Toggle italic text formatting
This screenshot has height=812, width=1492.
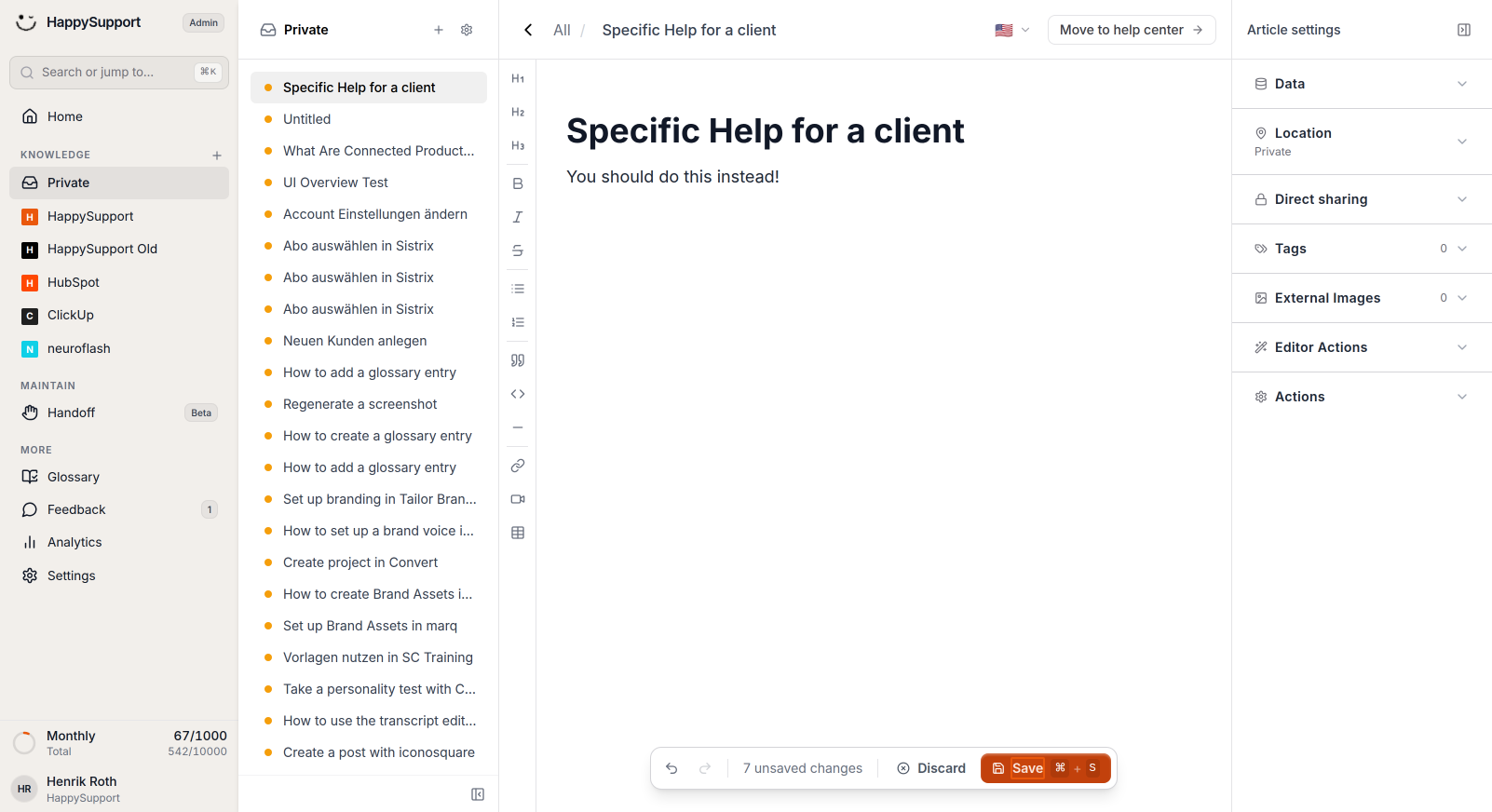[518, 217]
